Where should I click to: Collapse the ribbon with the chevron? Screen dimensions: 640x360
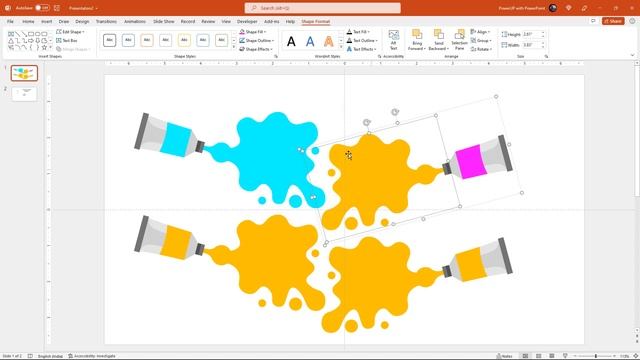pos(632,56)
